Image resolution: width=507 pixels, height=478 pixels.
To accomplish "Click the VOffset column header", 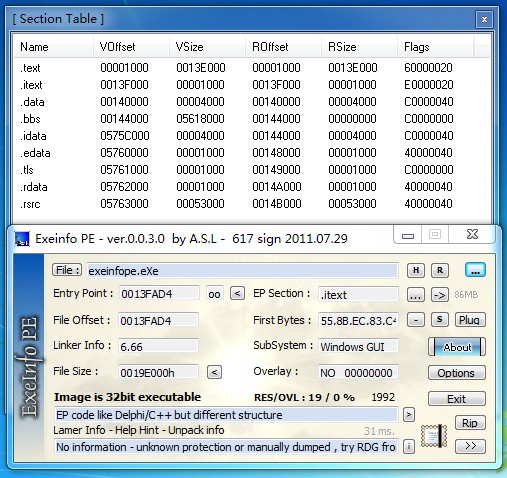I will pyautogui.click(x=131, y=47).
